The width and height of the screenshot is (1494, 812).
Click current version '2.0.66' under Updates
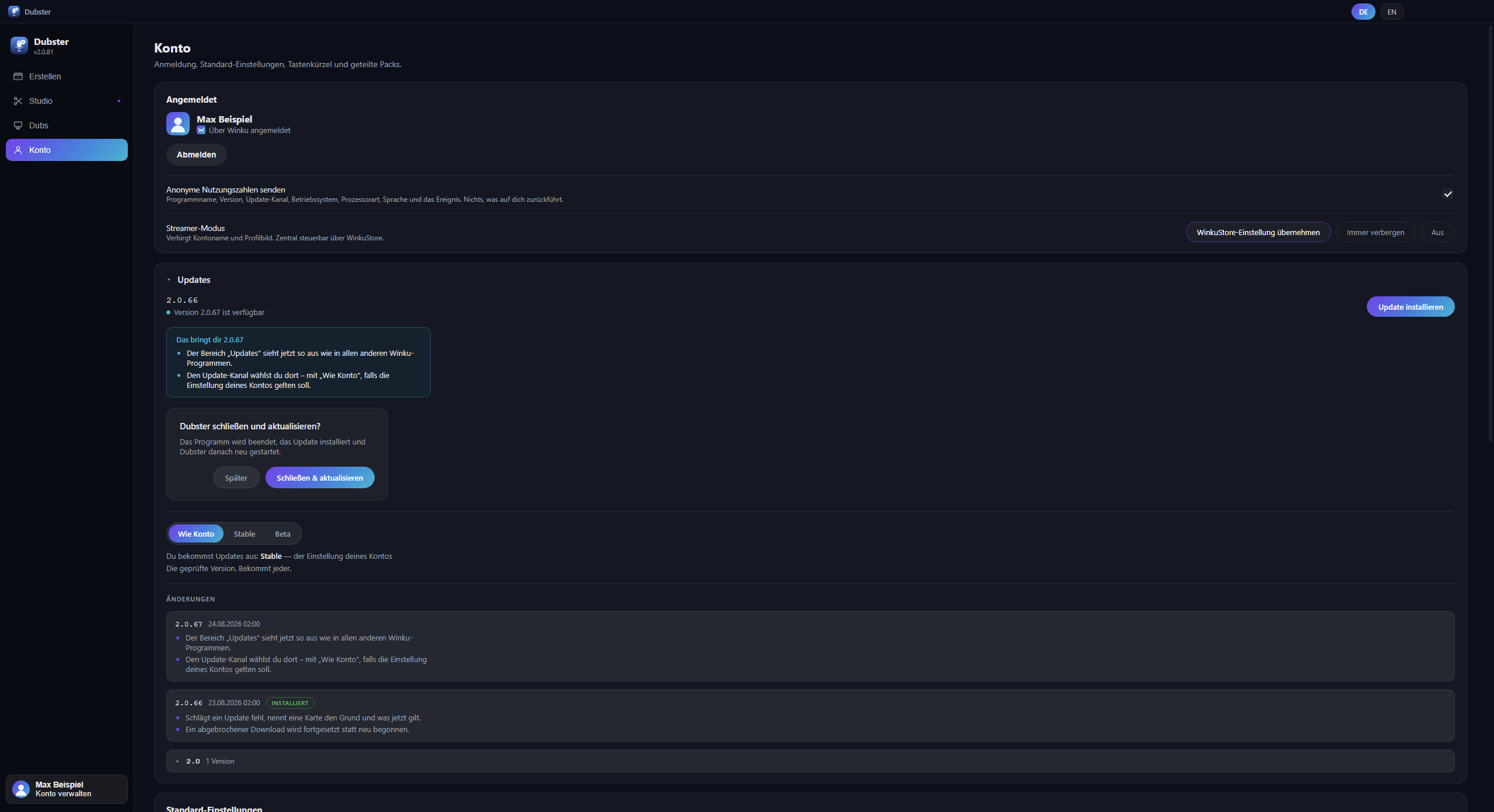pos(182,300)
